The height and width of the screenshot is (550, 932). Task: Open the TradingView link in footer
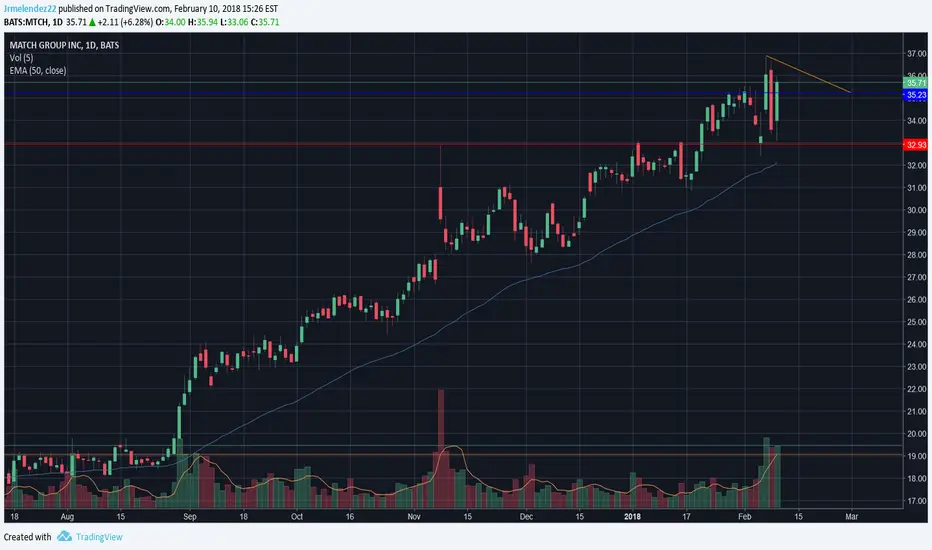99,537
